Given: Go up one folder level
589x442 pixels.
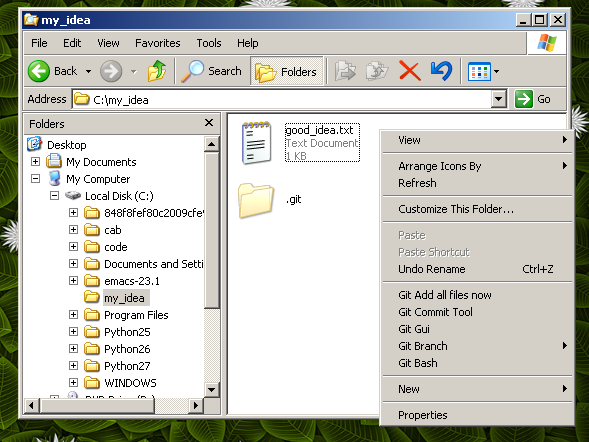Looking at the screenshot, I should (157, 71).
